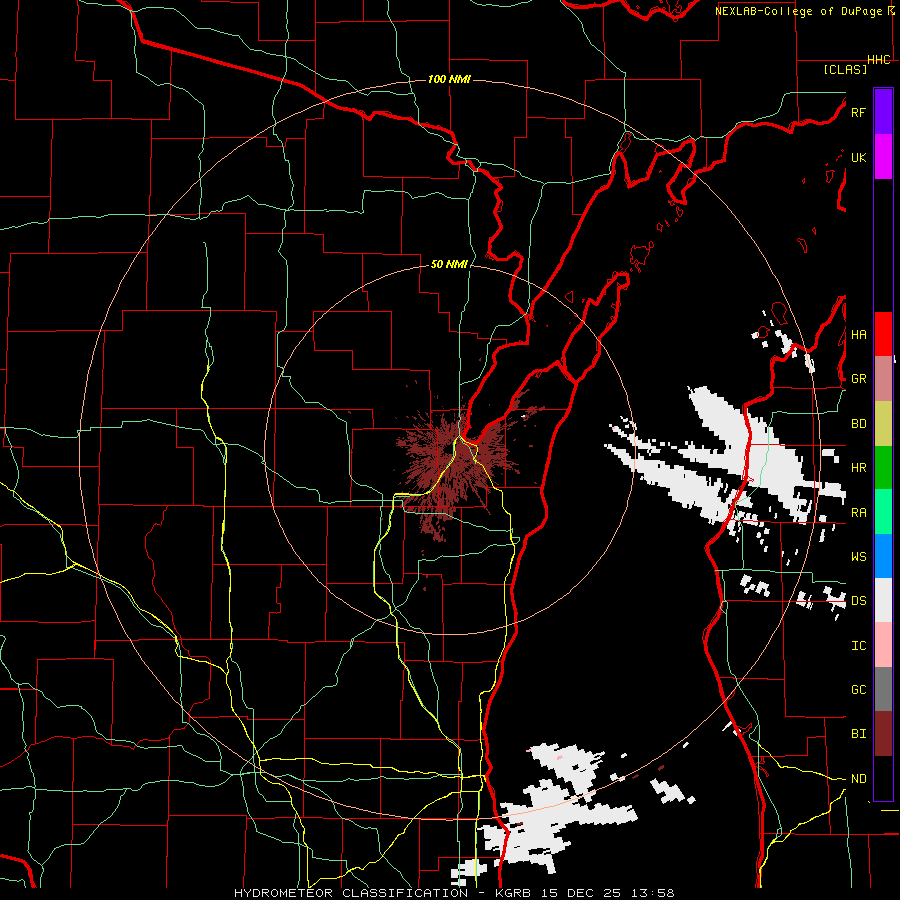Pick the dark green HR legend swatch
The image size is (900, 900).
(x=883, y=468)
